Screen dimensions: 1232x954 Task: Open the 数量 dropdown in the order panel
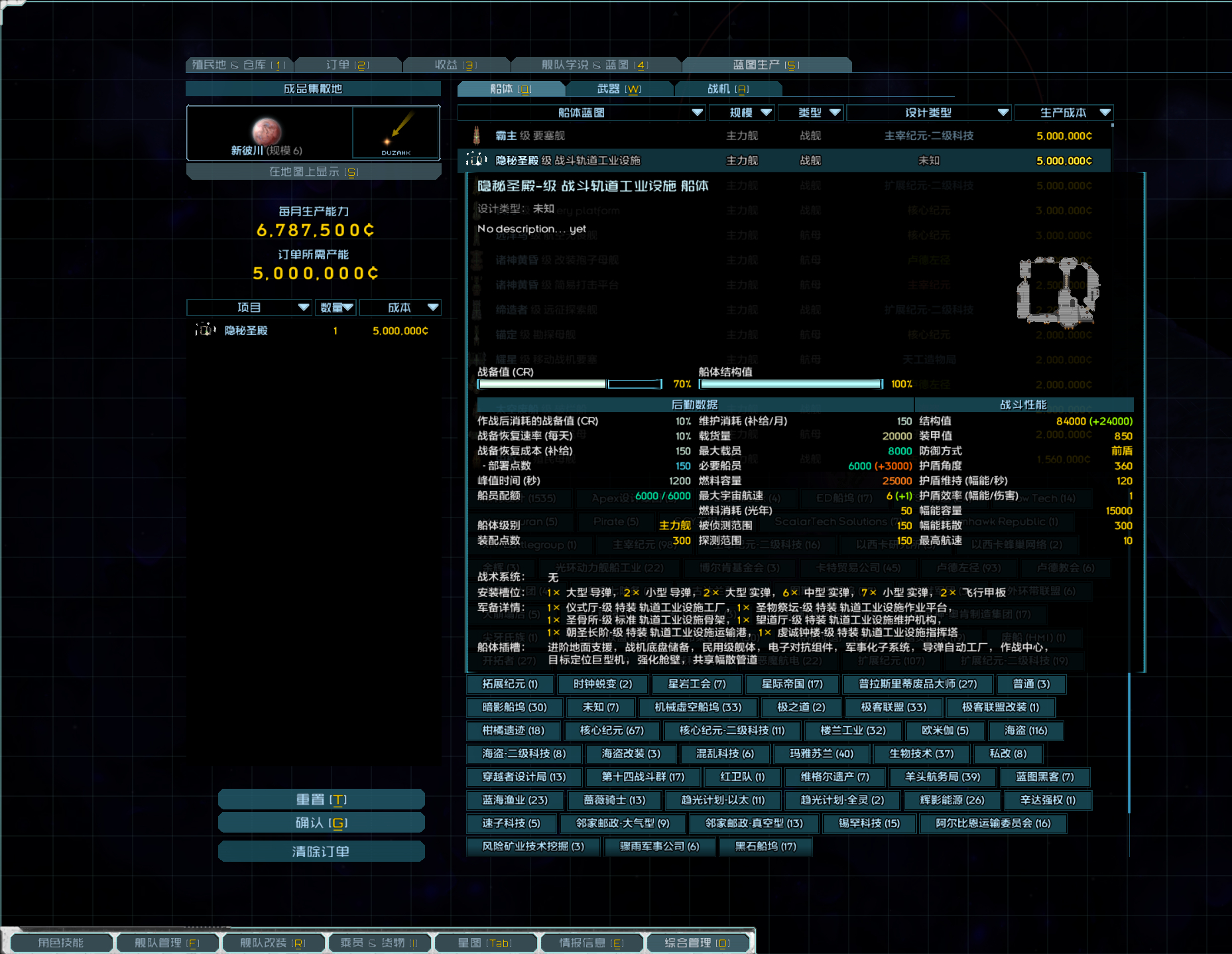point(336,307)
